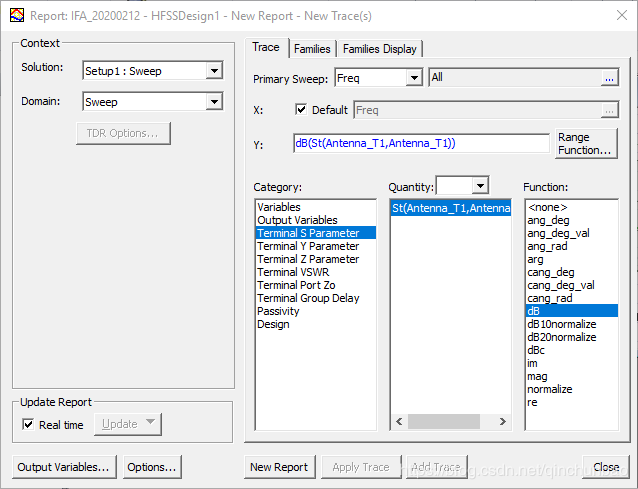This screenshot has height=489, width=638.
Task: Click the HFSS report icon in title bar
Action: click(17, 16)
